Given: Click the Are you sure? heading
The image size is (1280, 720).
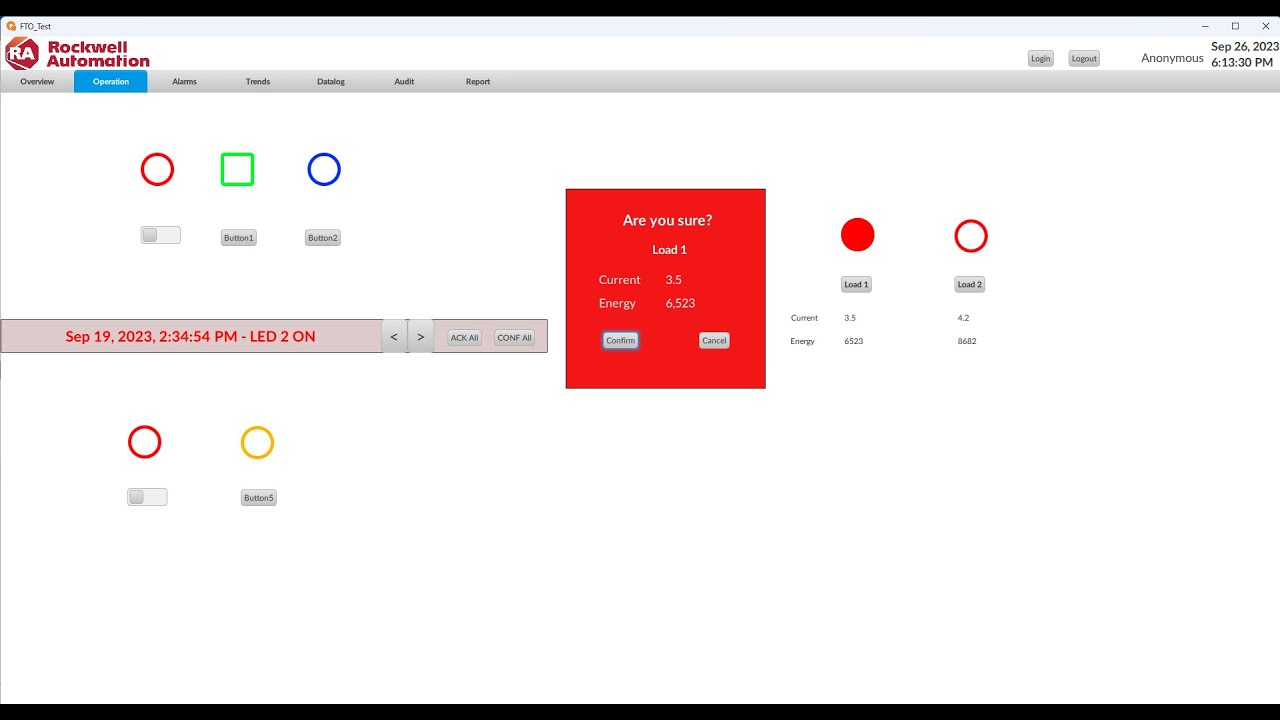Looking at the screenshot, I should (x=667, y=220).
